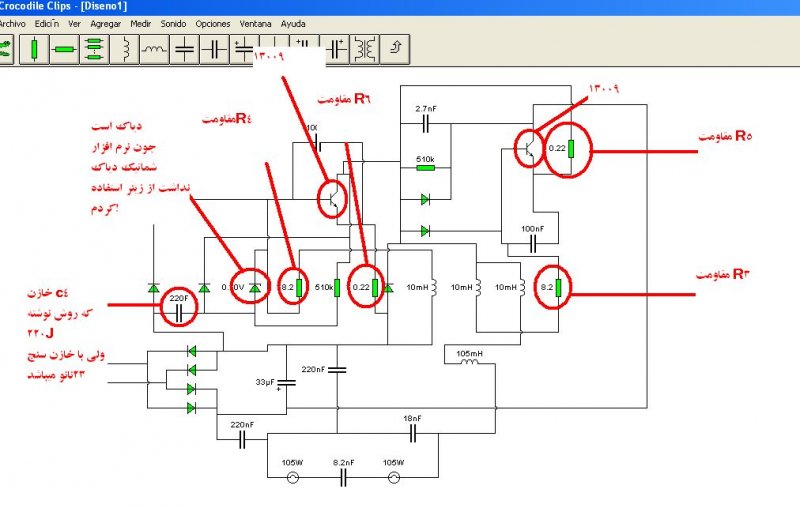Select the 8.2nF capacitor between the lamps
800x508 pixels.
click(x=343, y=478)
